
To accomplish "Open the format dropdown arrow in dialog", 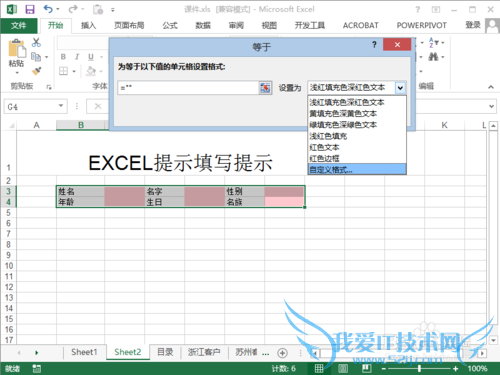I will click(x=400, y=88).
